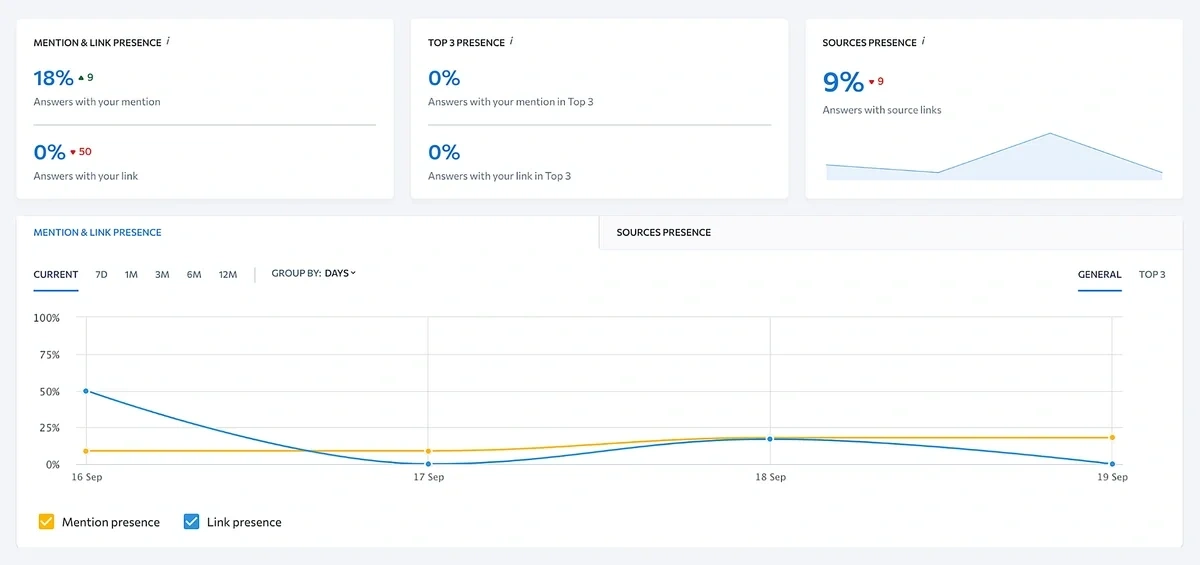Switch chart view to Top 3
Image resolution: width=1200 pixels, height=565 pixels.
(x=1152, y=274)
